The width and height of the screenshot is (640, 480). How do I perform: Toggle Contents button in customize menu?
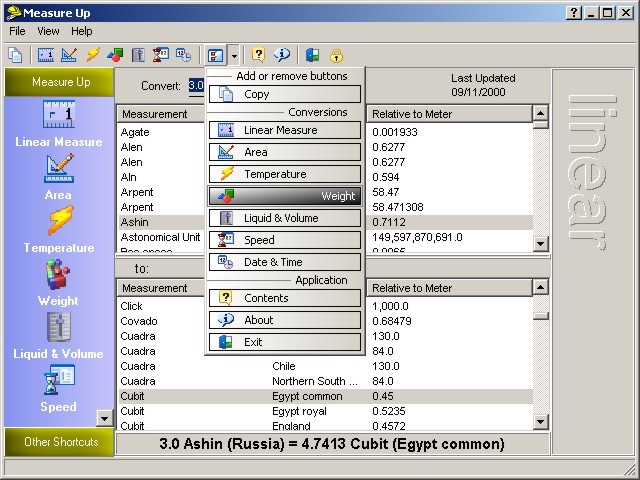(x=285, y=298)
